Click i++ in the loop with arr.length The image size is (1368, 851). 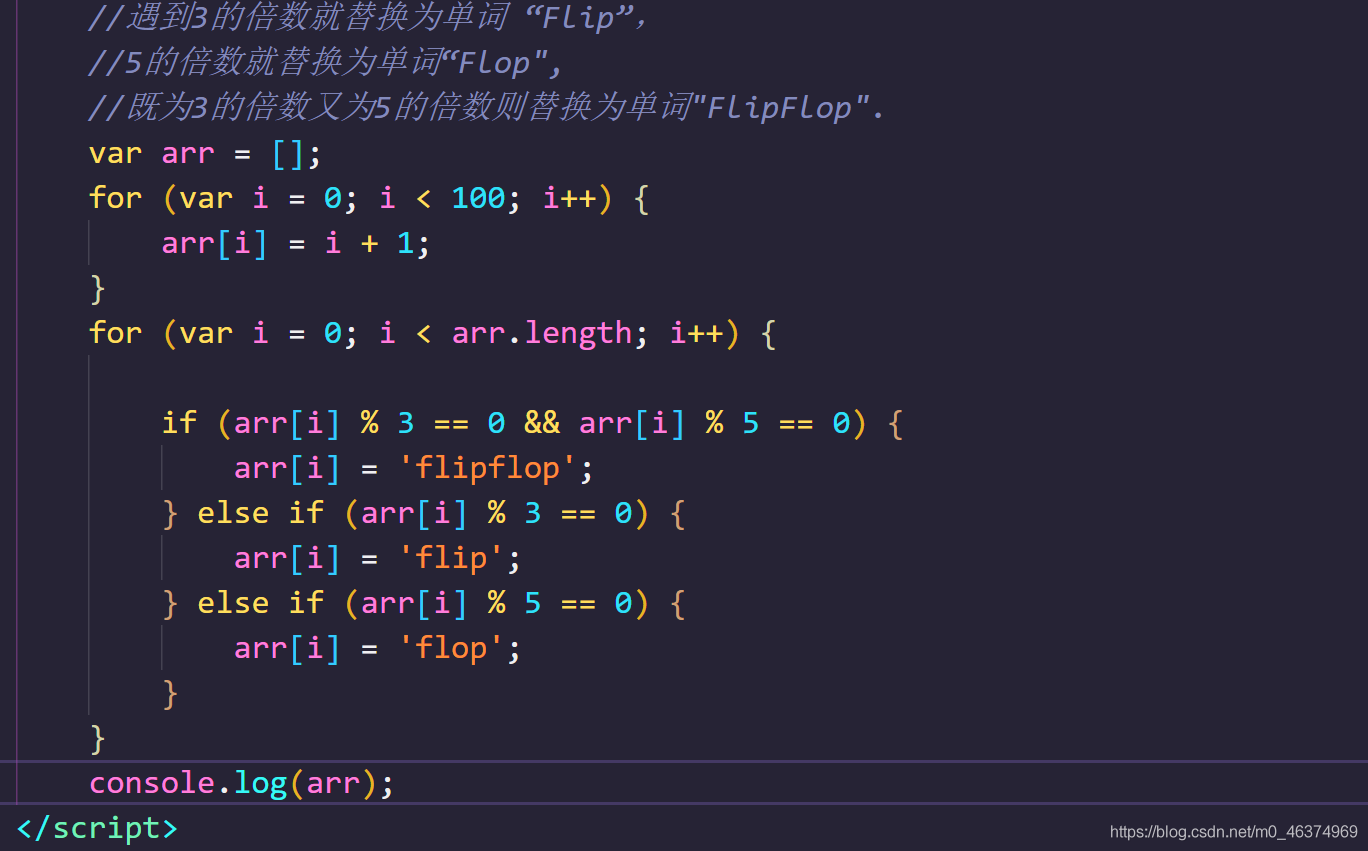696,332
